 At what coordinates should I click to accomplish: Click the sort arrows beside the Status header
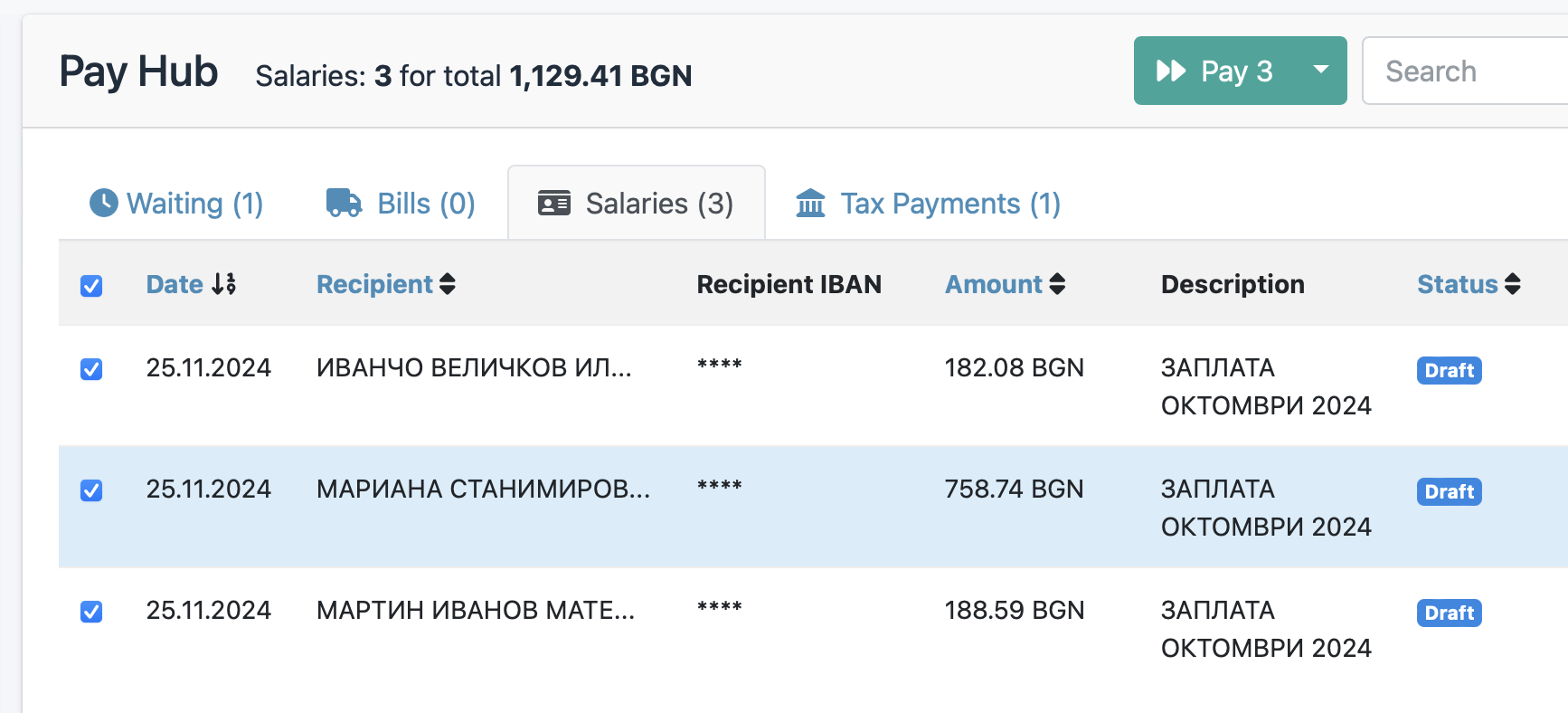click(x=1513, y=284)
